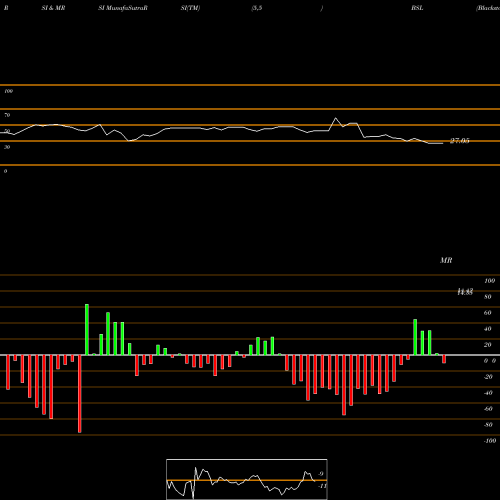The height and width of the screenshot is (500, 500).
Task: Click the '-60' label on MR axis
Action: coord(488,409)
